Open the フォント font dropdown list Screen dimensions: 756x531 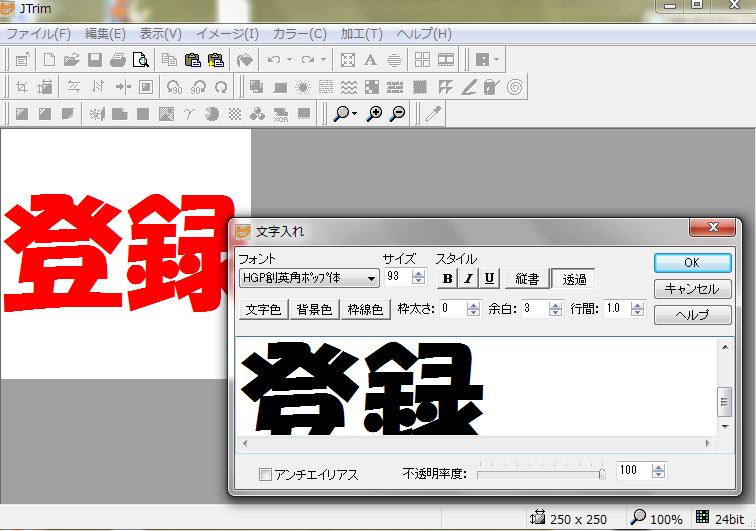pyautogui.click(x=371, y=279)
